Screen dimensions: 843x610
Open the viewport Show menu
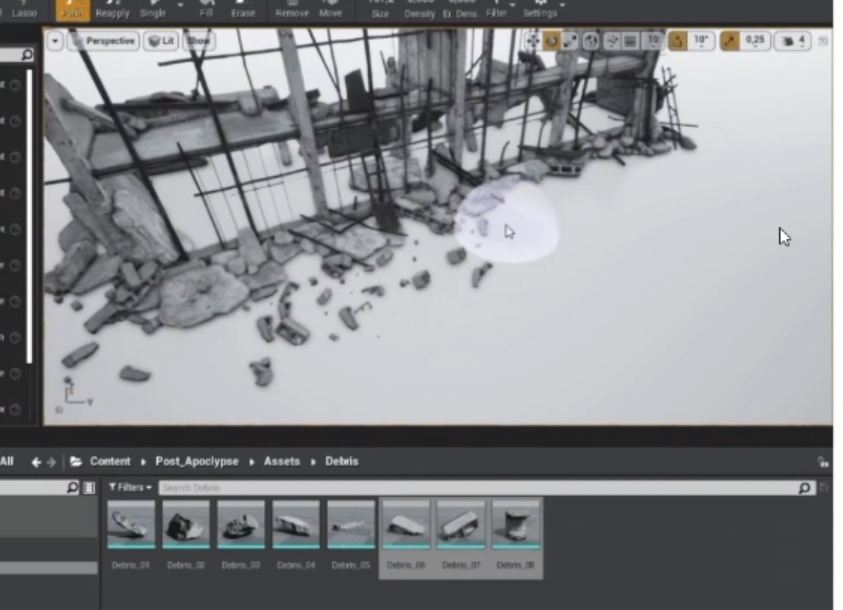(x=199, y=41)
